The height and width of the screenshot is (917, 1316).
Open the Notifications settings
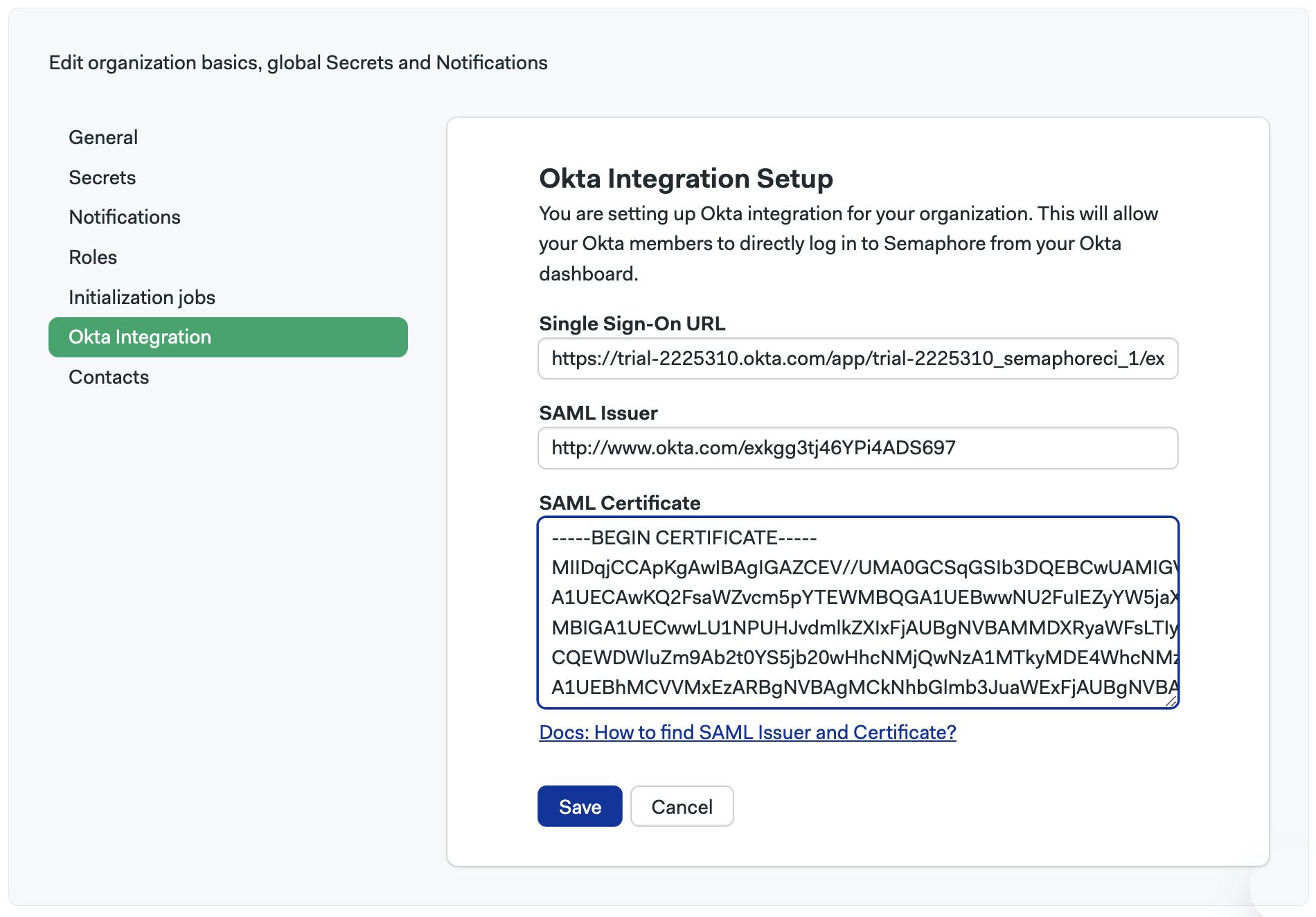pyautogui.click(x=125, y=217)
